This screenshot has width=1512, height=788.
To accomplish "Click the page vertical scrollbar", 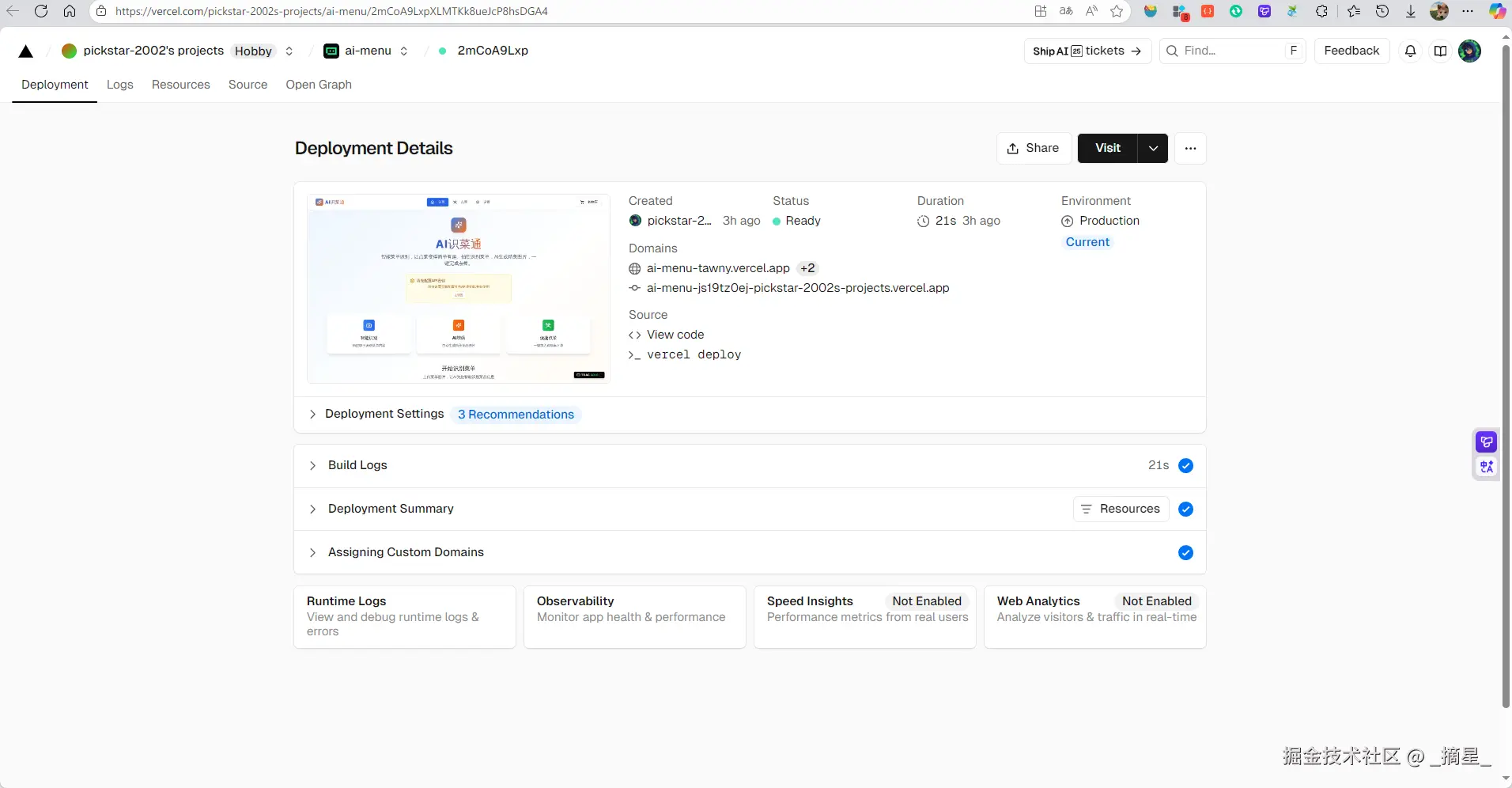I will (x=1506, y=376).
